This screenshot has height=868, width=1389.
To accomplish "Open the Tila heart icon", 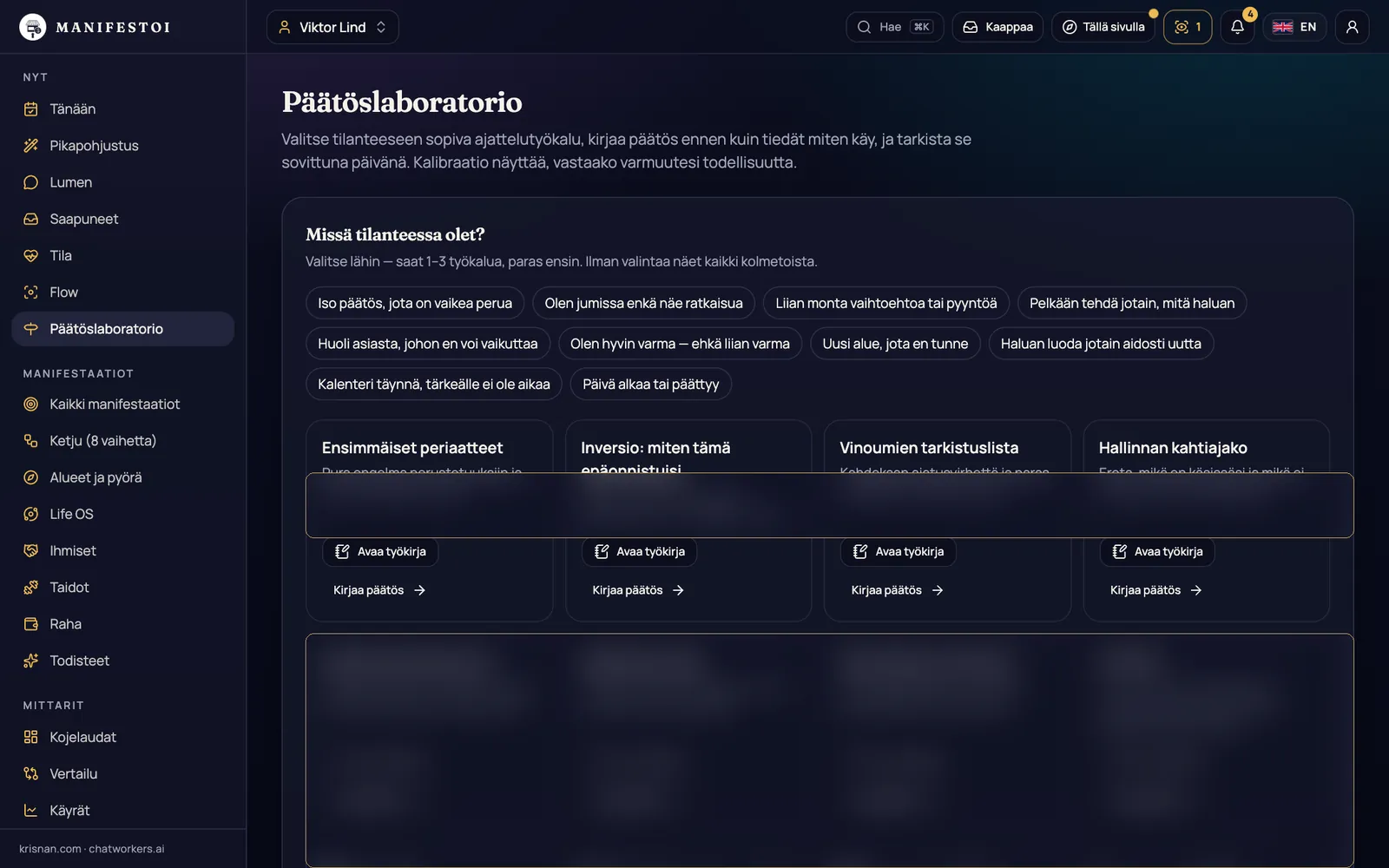I will pyautogui.click(x=31, y=255).
